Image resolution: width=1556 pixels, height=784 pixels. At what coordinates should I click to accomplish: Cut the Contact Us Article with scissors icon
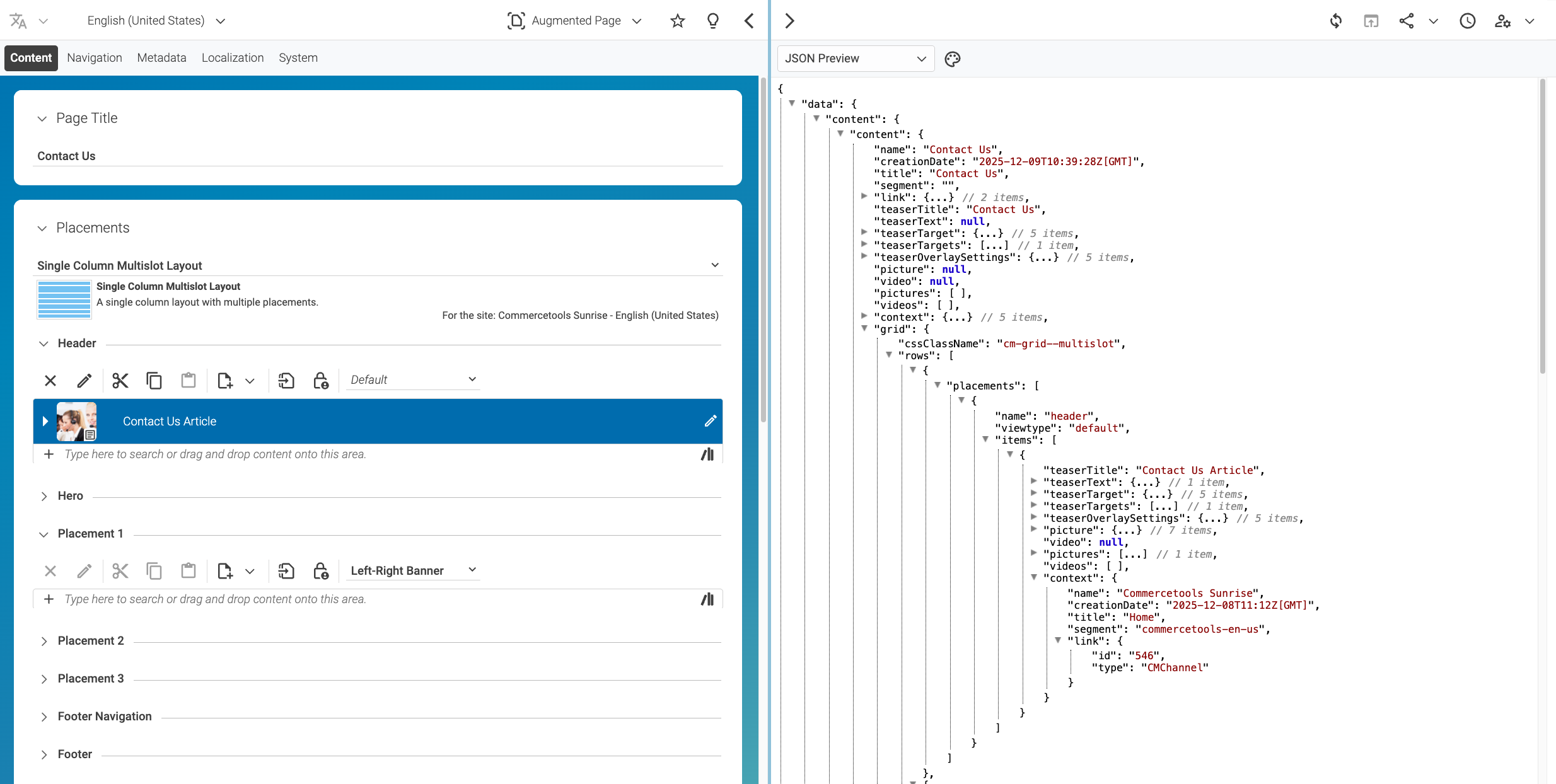pos(120,381)
